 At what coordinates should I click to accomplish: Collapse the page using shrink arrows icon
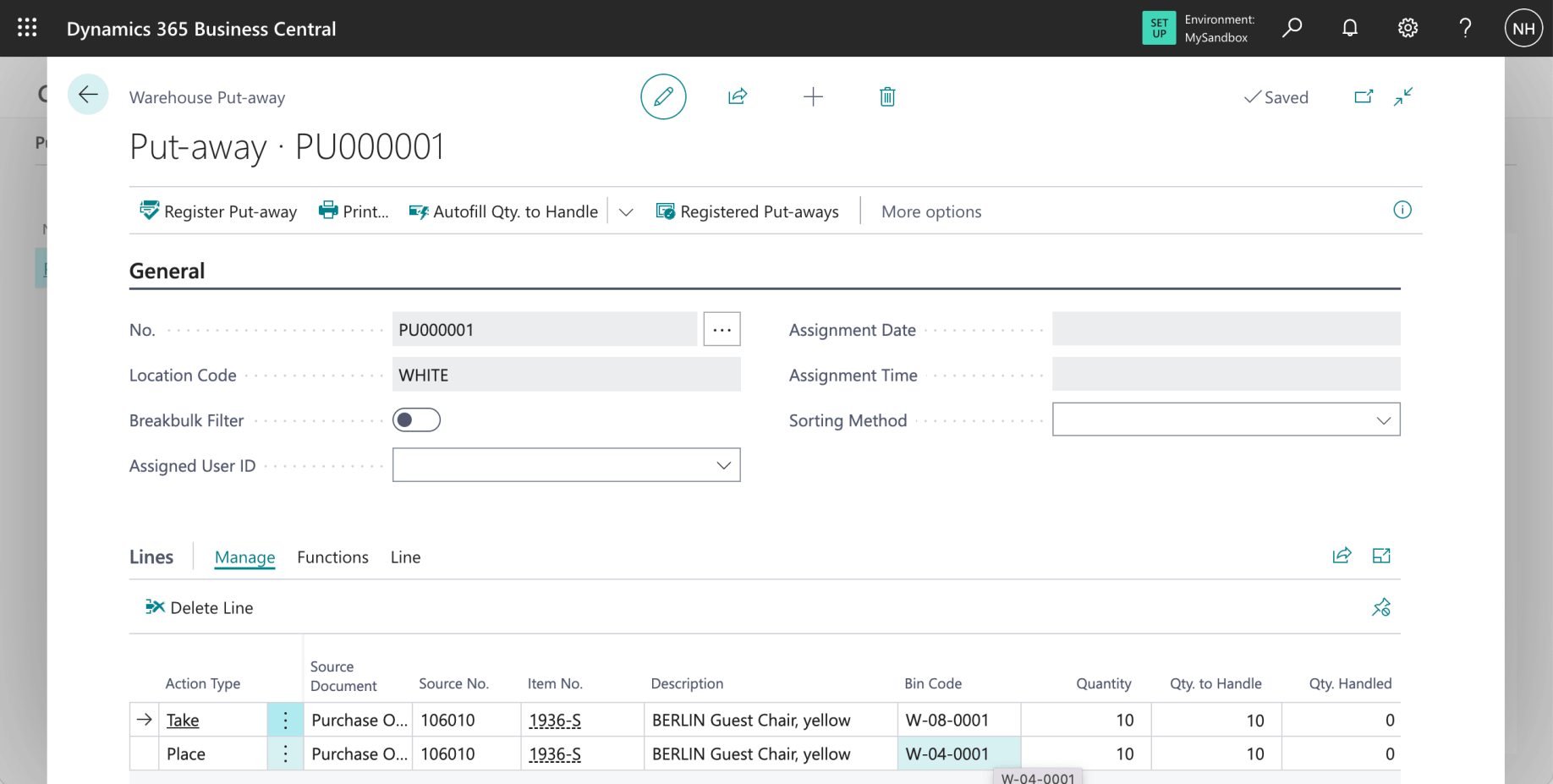click(x=1402, y=96)
